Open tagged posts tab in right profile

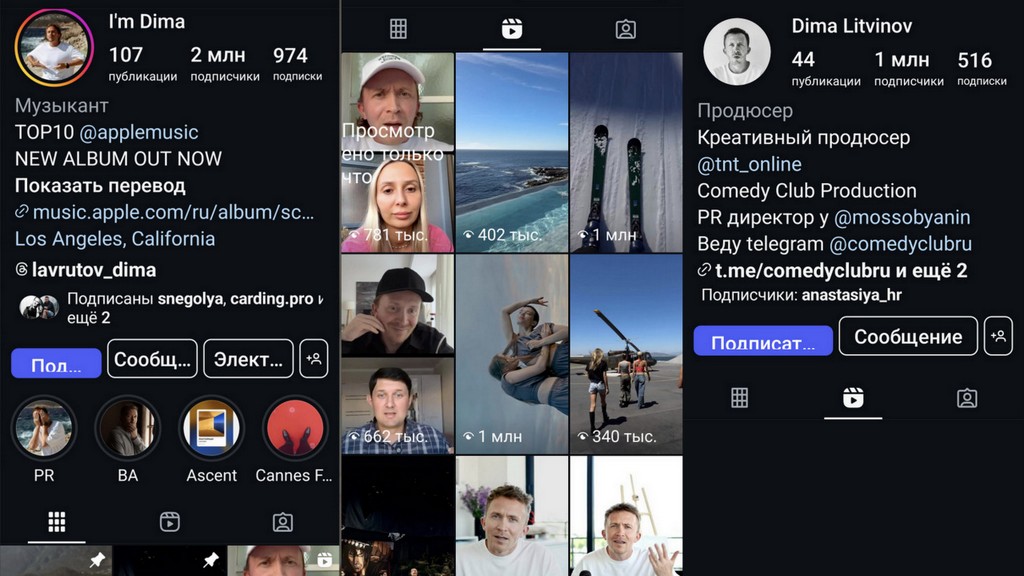pos(966,398)
